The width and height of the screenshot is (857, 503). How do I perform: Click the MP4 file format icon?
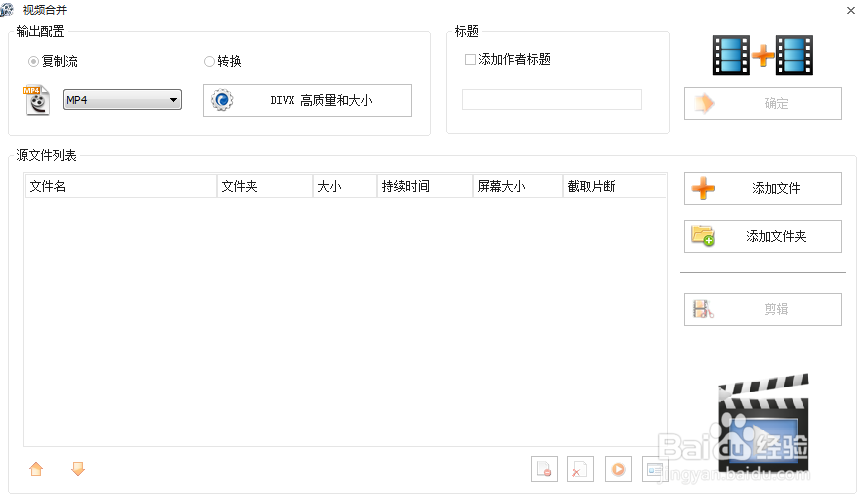37,100
